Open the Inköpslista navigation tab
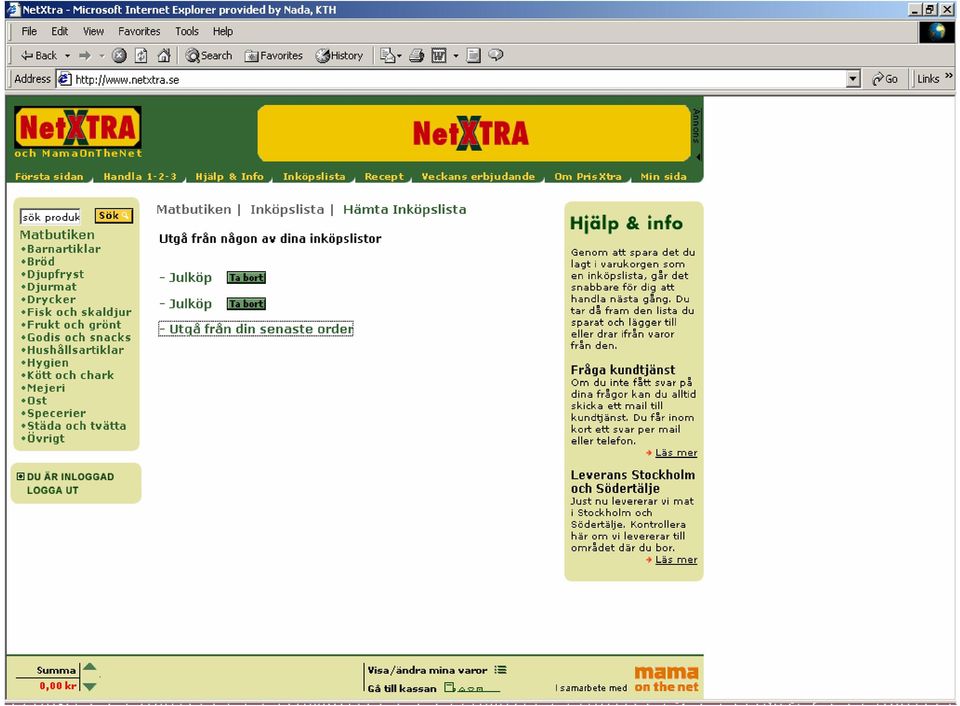This screenshot has width=960, height=706. click(314, 176)
